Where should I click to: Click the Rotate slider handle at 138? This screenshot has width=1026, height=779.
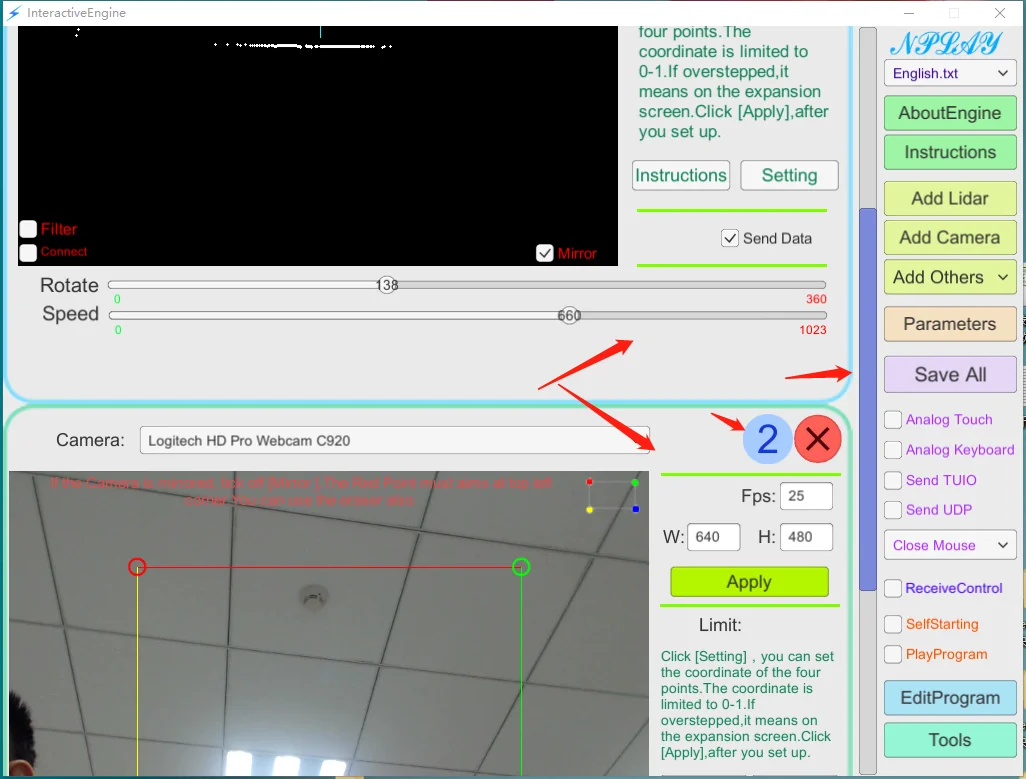point(387,285)
